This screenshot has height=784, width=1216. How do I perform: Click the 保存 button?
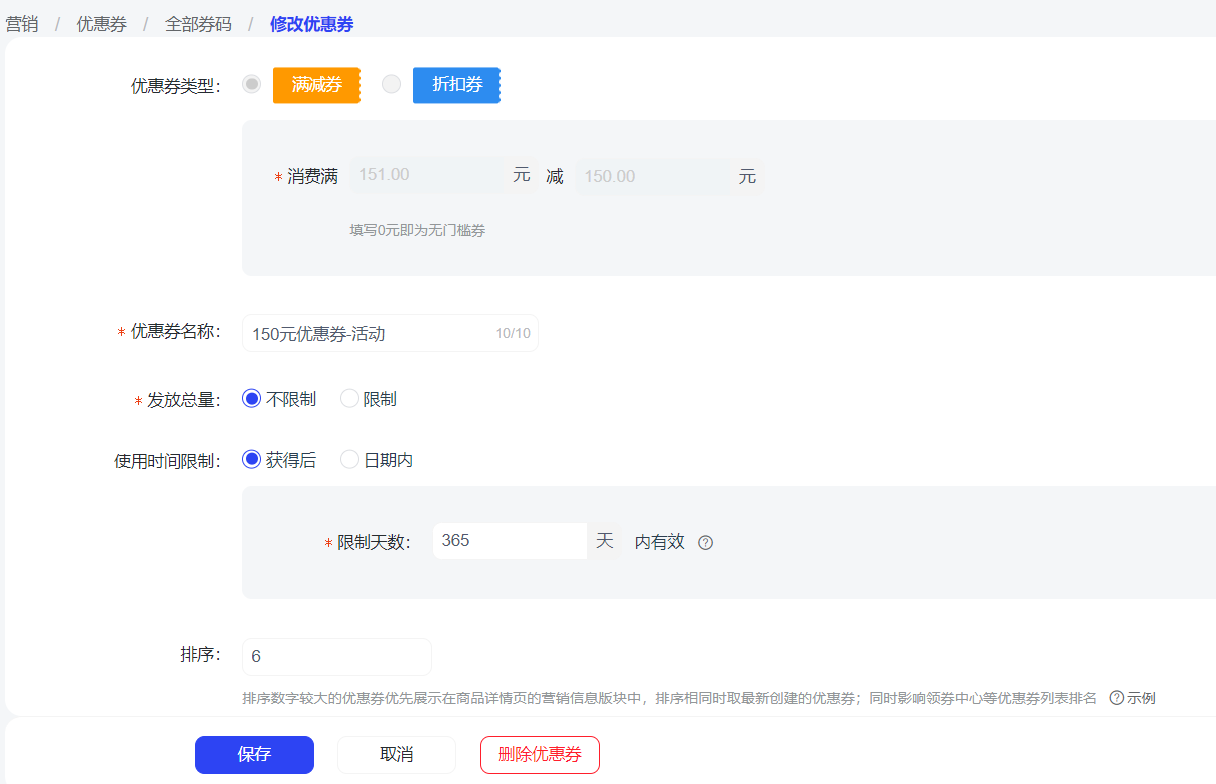[x=254, y=755]
